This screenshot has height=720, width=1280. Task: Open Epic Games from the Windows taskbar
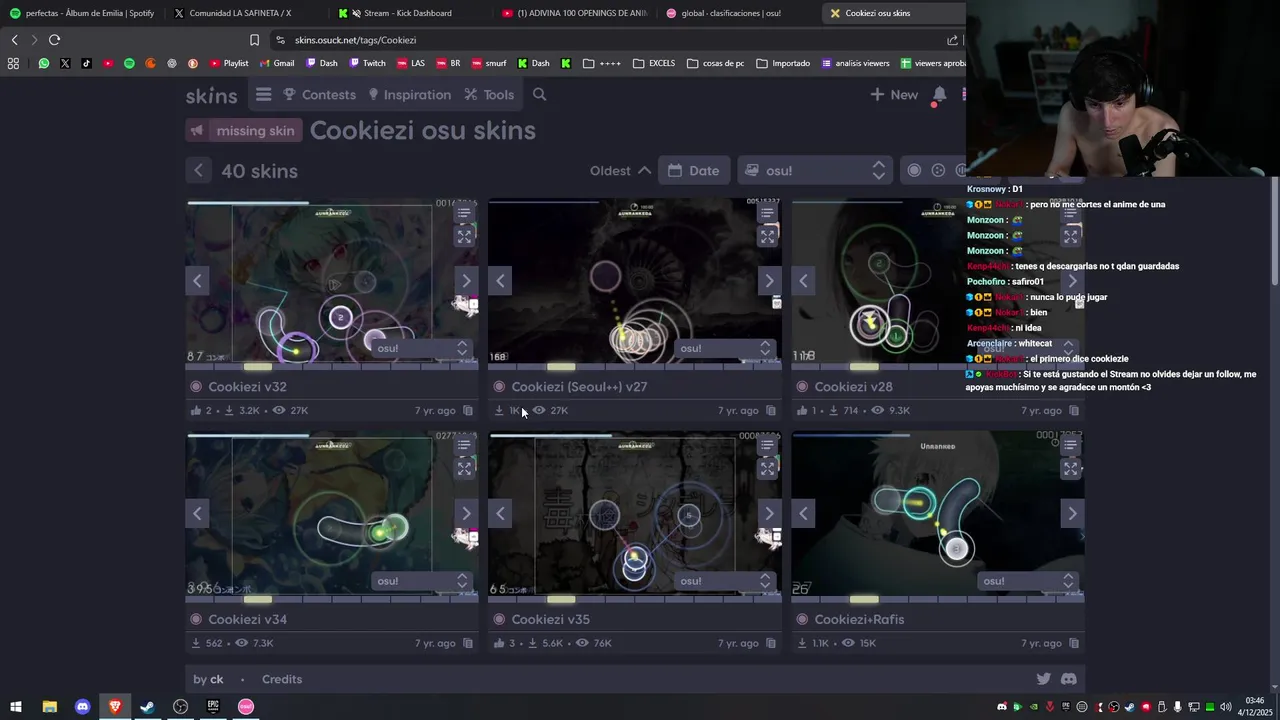point(213,706)
